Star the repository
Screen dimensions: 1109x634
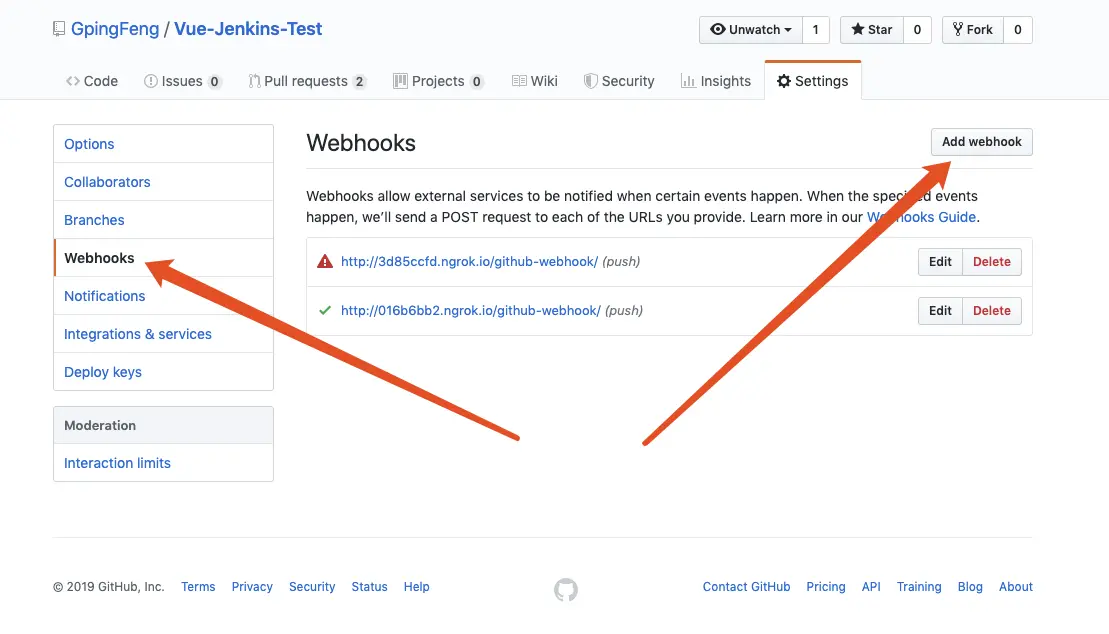871,30
